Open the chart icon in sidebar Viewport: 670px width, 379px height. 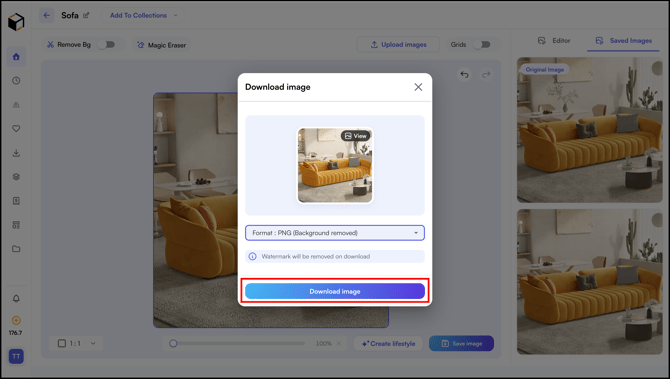click(16, 105)
